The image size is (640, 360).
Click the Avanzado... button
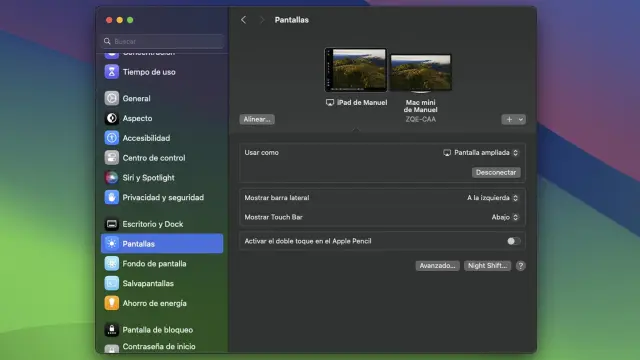point(438,266)
